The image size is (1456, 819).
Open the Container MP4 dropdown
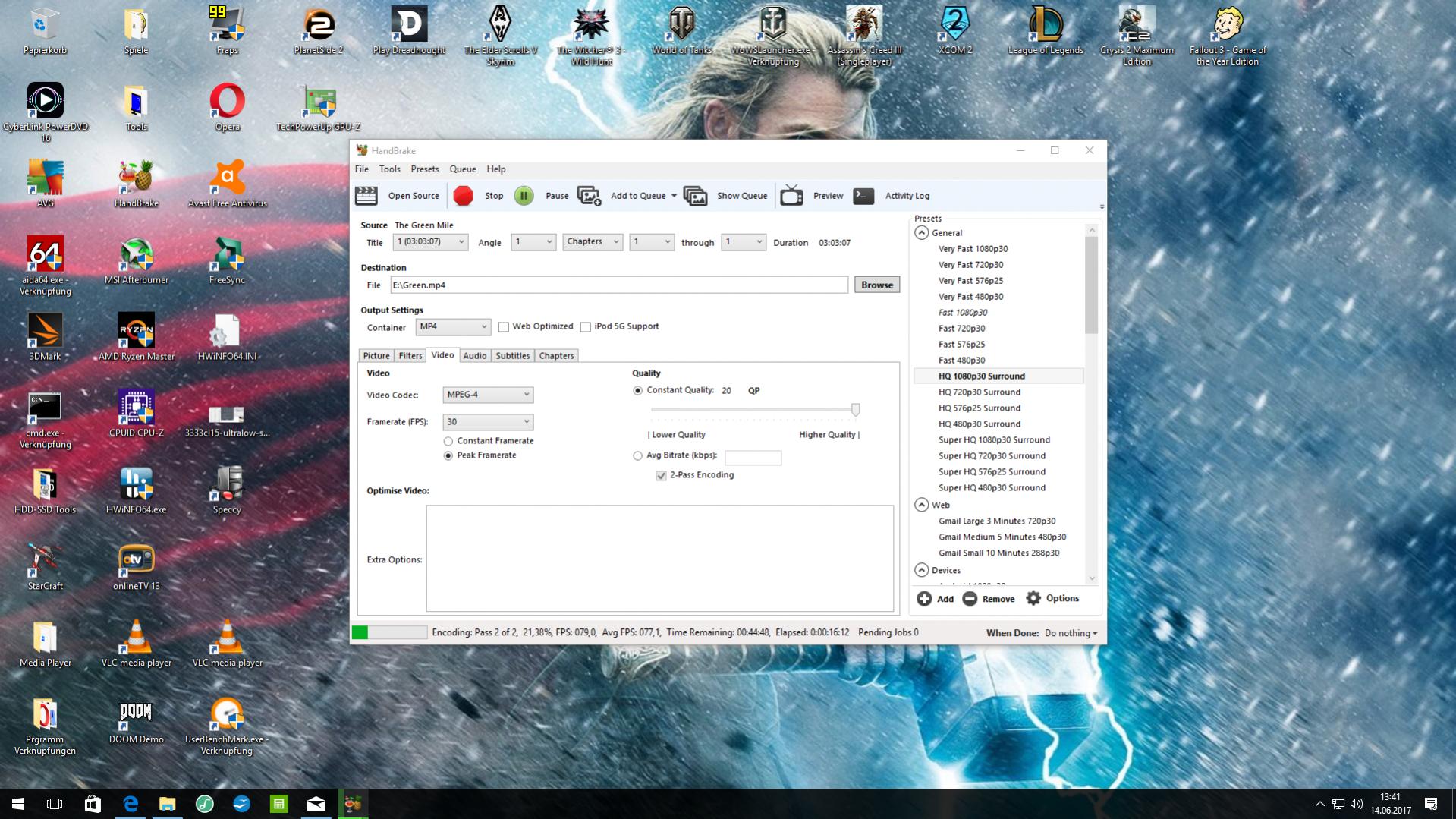[x=453, y=327]
